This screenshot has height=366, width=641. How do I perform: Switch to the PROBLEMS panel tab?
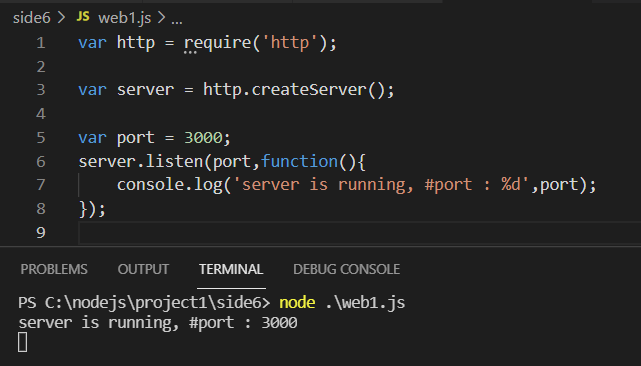[x=54, y=269]
